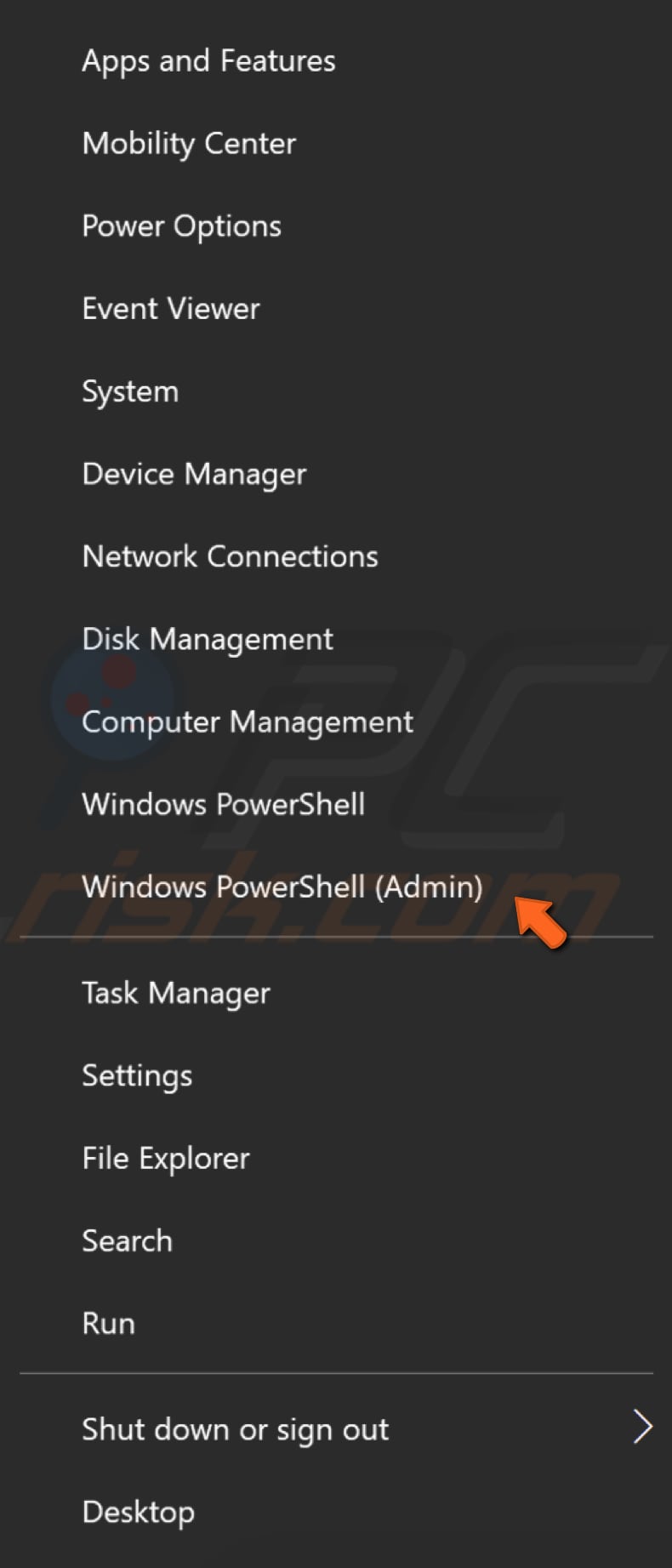Open Computer Management
Image resolution: width=672 pixels, height=1568 pixels.
coord(248,721)
